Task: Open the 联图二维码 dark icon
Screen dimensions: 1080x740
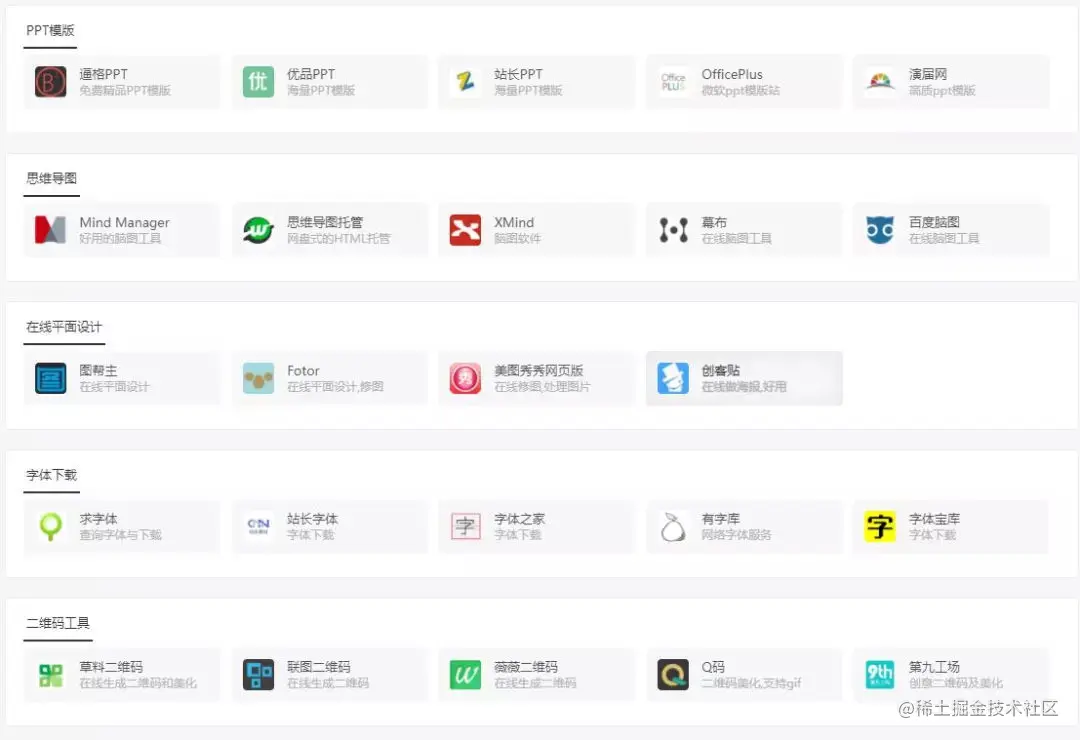Action: click(258, 675)
